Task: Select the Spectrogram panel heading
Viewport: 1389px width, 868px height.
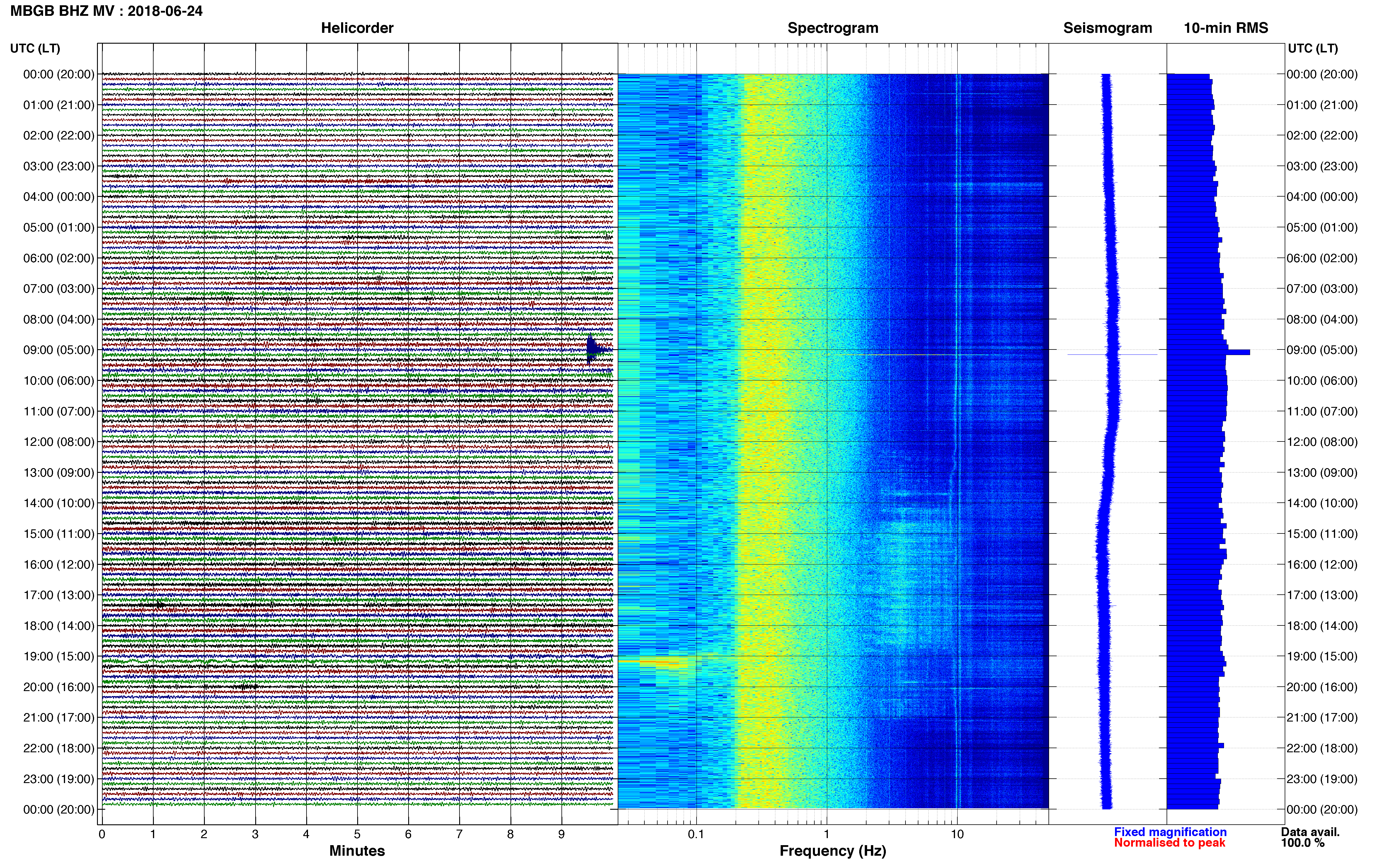Action: click(833, 28)
